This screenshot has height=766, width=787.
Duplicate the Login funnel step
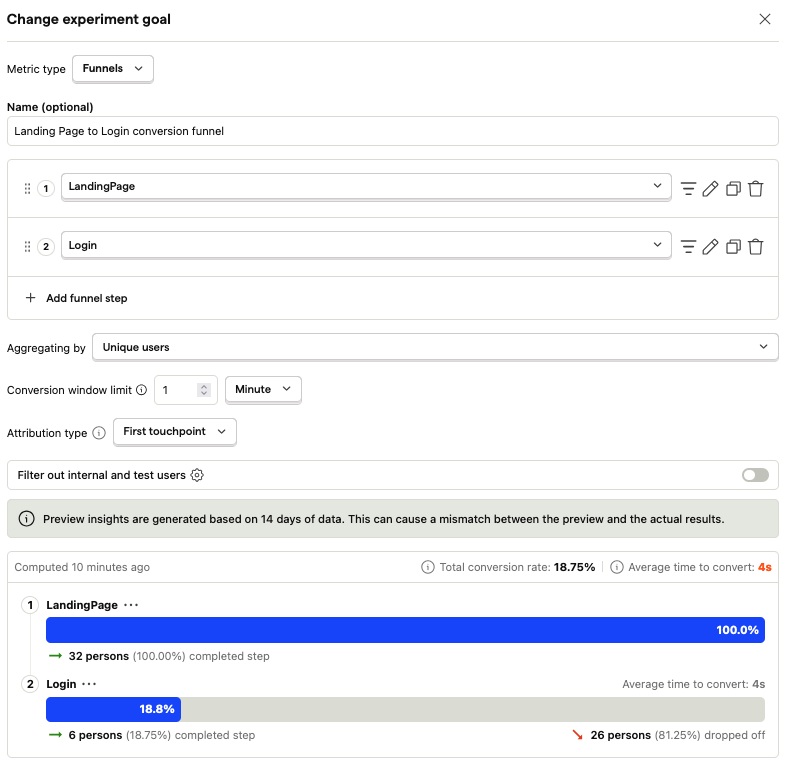click(733, 246)
